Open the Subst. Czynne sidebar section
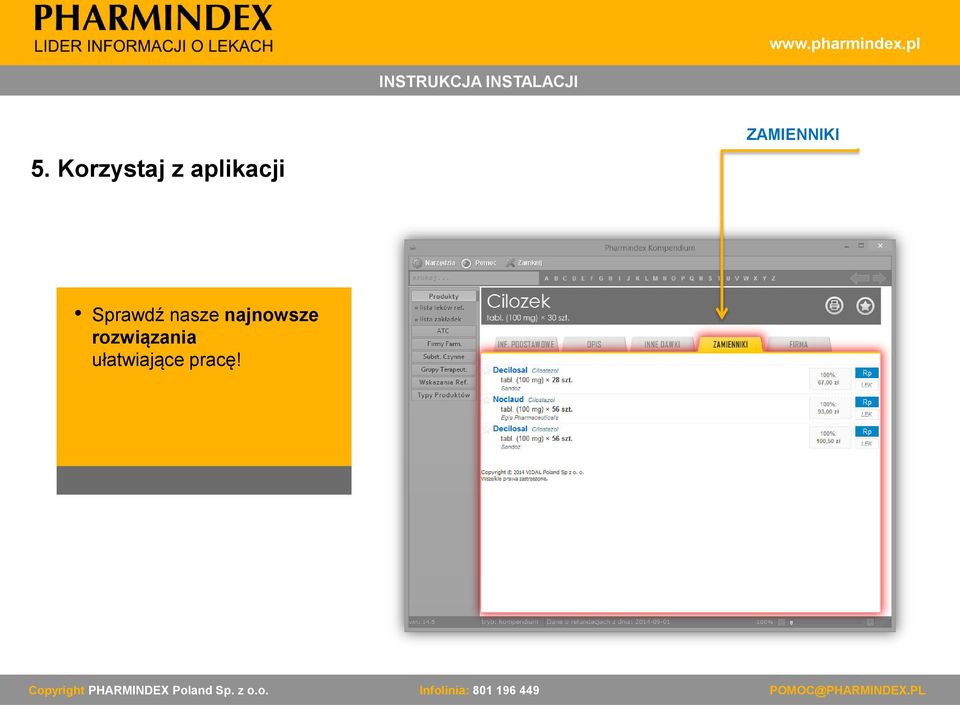The width and height of the screenshot is (960, 705). 444,357
